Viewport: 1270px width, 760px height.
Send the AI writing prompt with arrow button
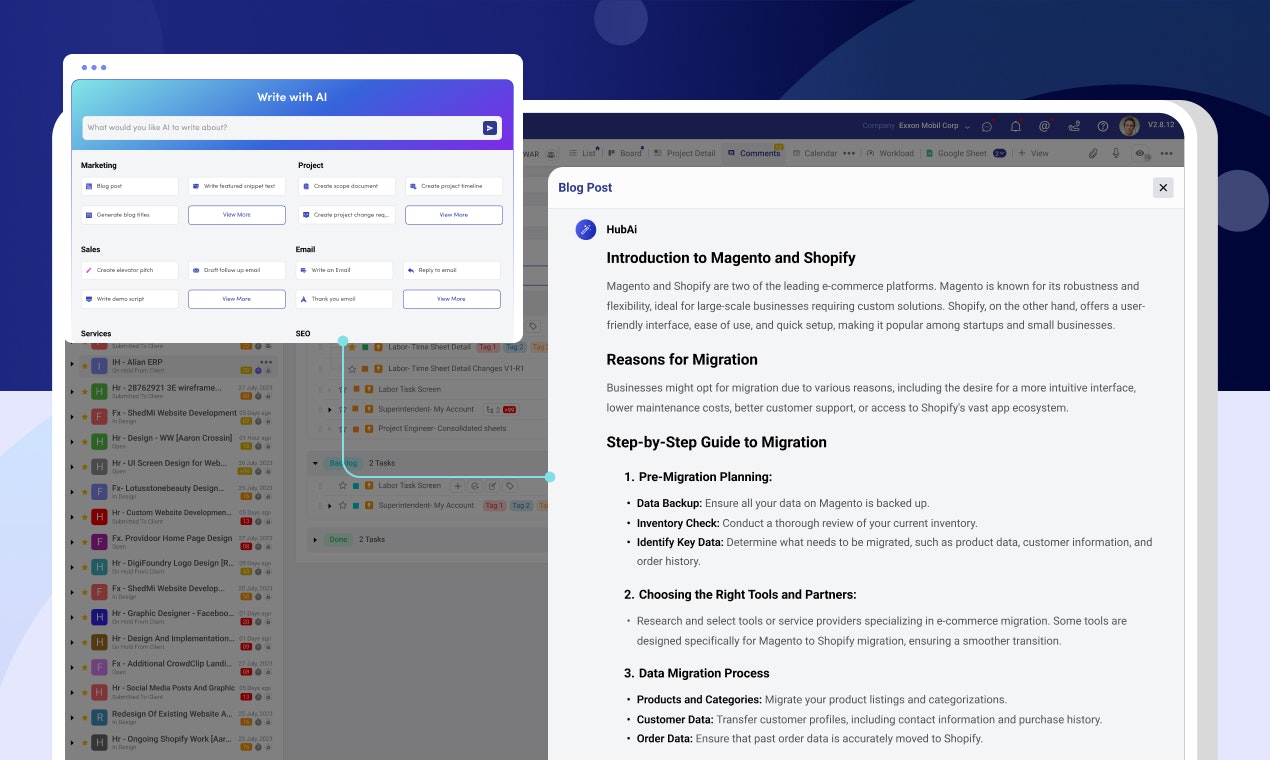pos(489,128)
